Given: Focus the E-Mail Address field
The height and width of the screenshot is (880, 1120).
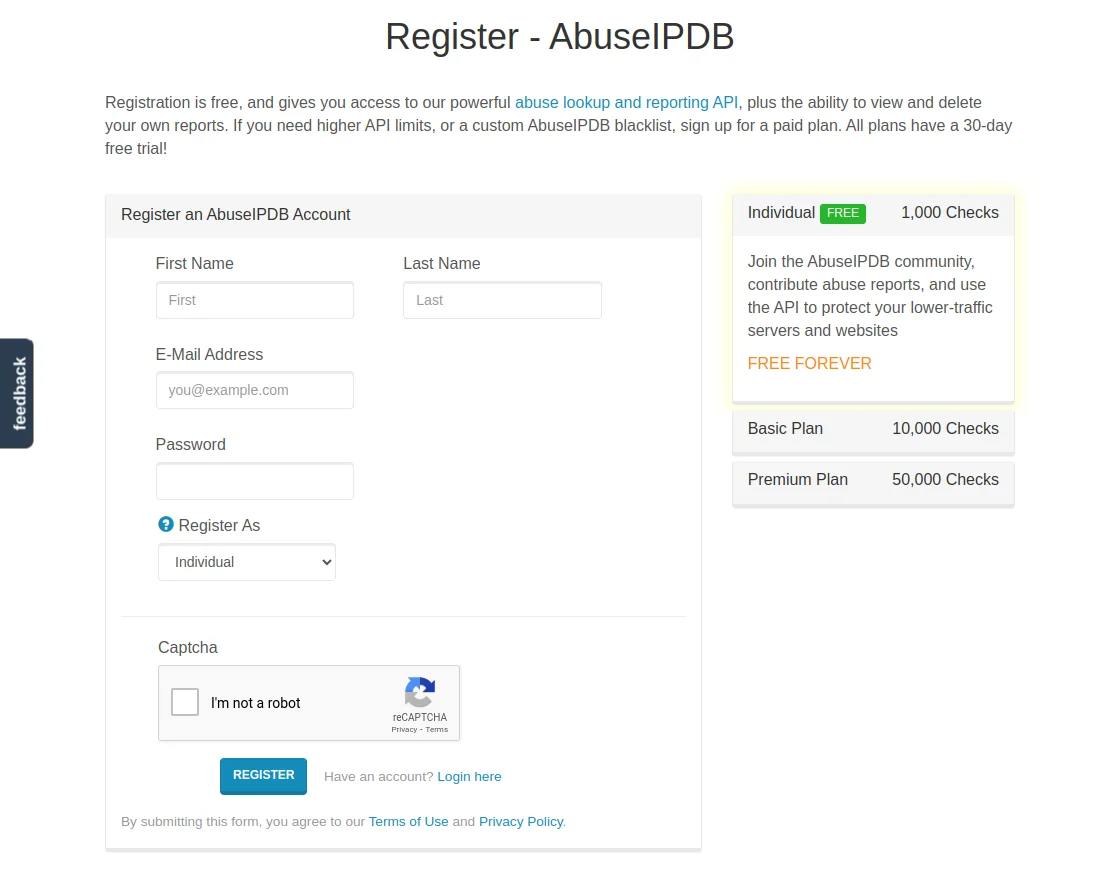Looking at the screenshot, I should [x=255, y=390].
